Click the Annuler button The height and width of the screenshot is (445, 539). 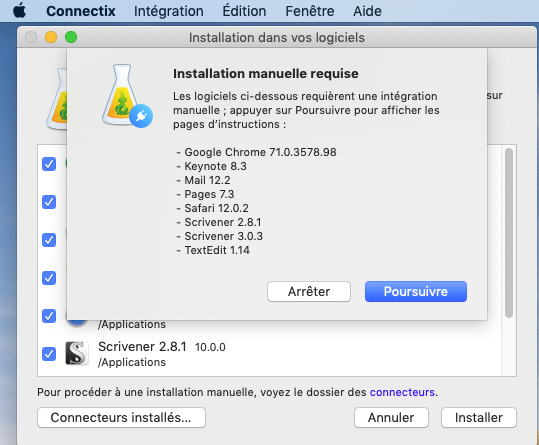tap(391, 418)
